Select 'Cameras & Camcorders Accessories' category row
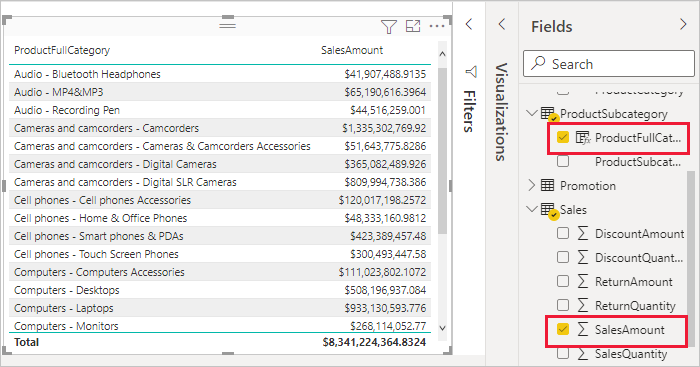 [220, 146]
